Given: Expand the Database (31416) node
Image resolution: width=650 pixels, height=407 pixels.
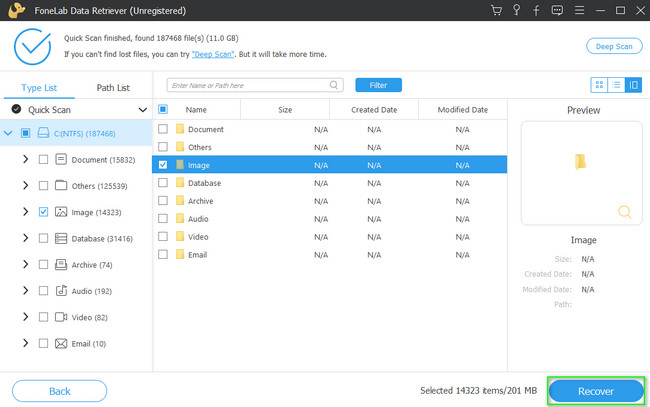Looking at the screenshot, I should [25, 238].
